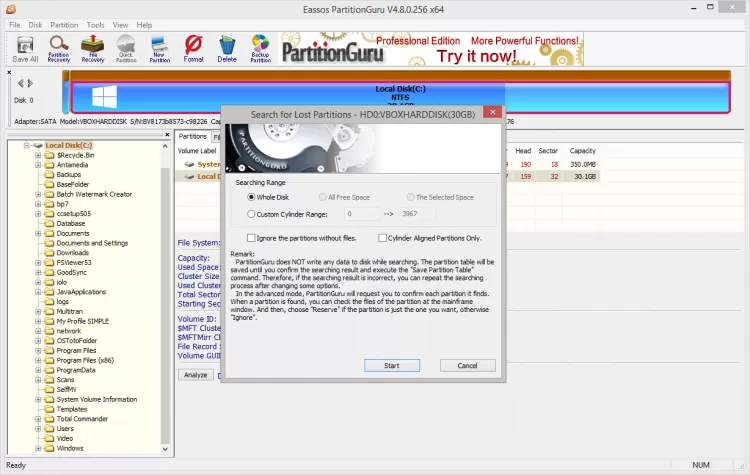Click the Templates folder icon
The image size is (750, 475).
click(49, 409)
